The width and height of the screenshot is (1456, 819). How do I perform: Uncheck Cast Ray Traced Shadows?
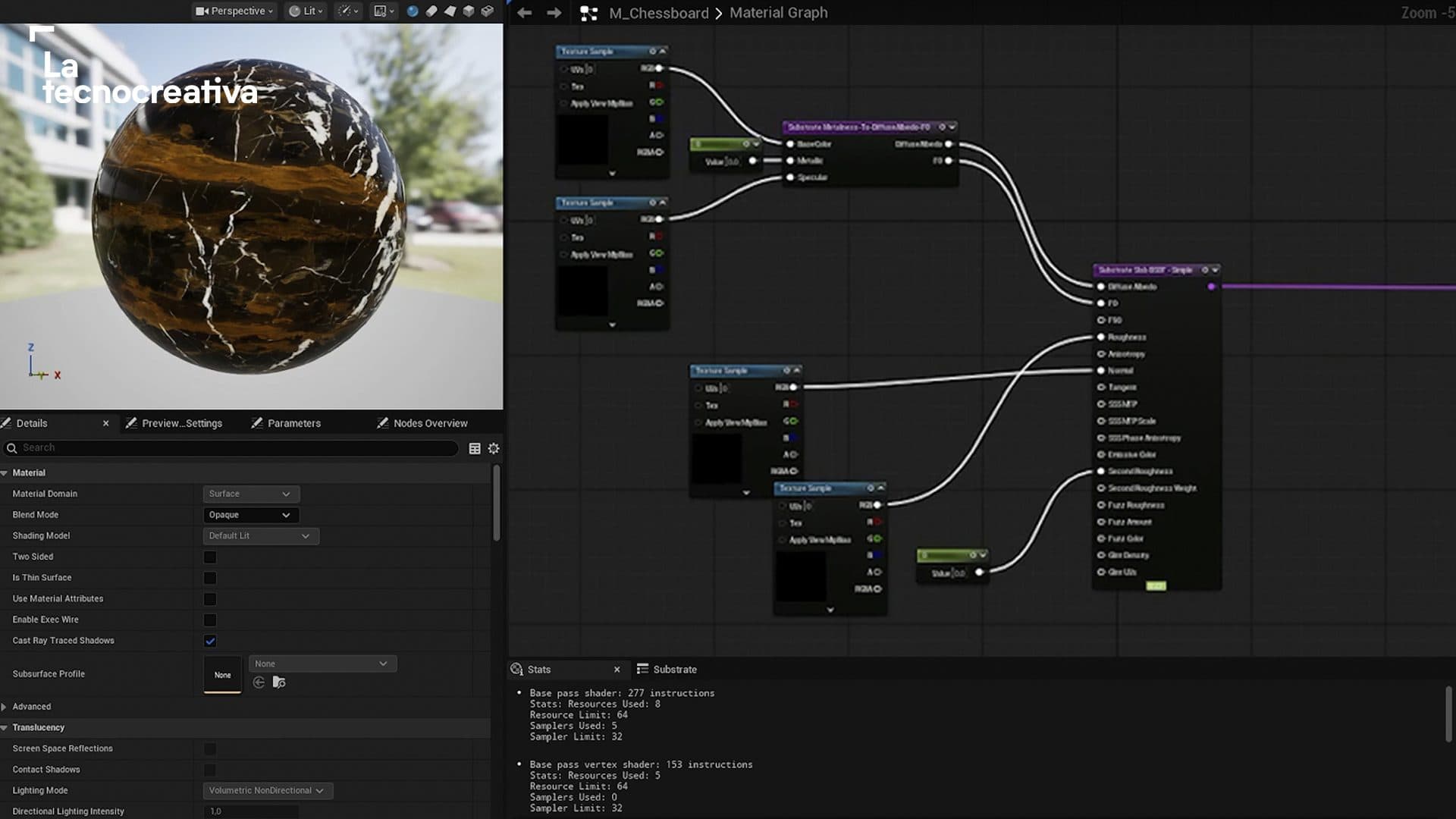(x=210, y=641)
